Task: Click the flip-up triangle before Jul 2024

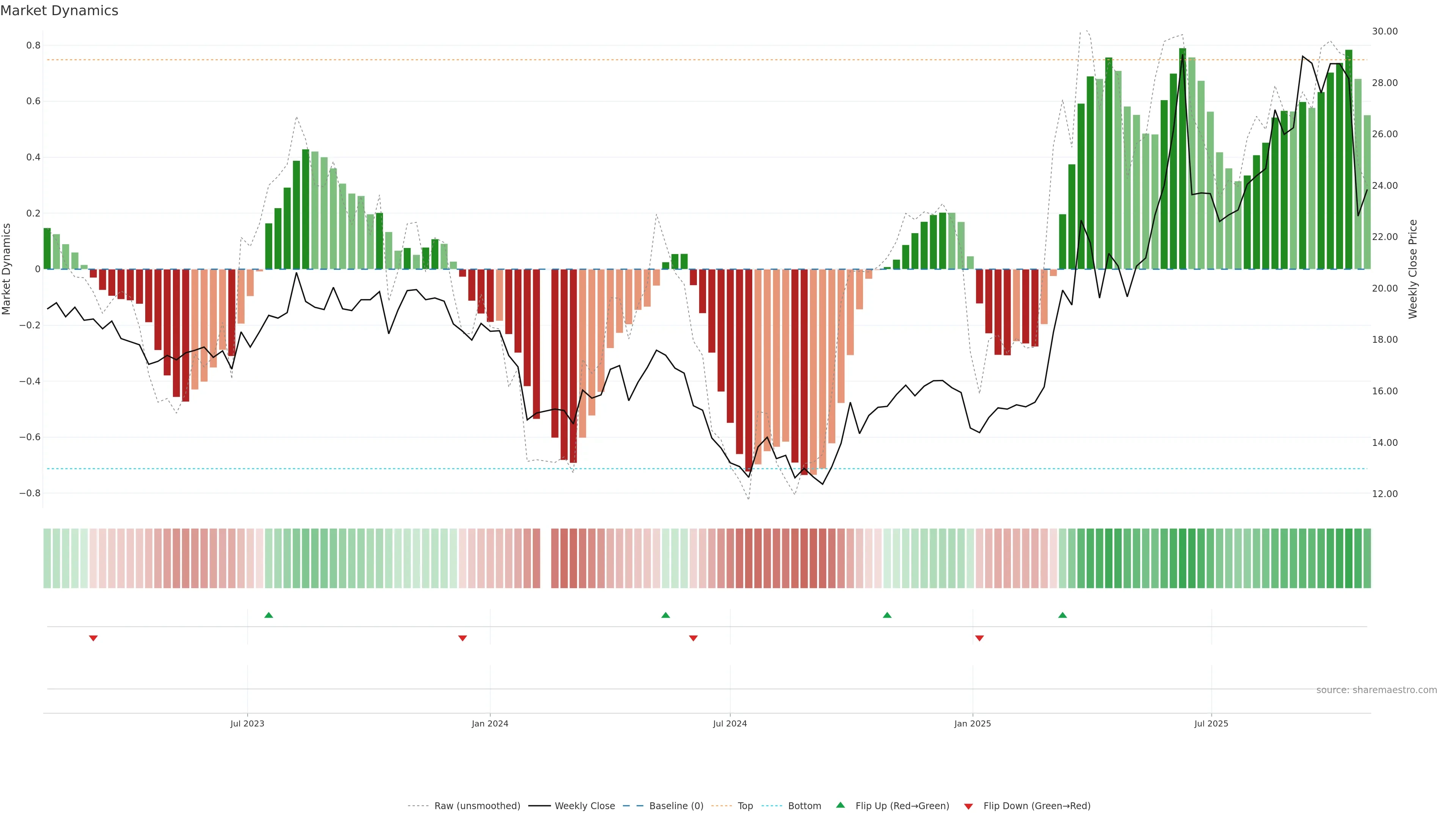Action: [665, 615]
